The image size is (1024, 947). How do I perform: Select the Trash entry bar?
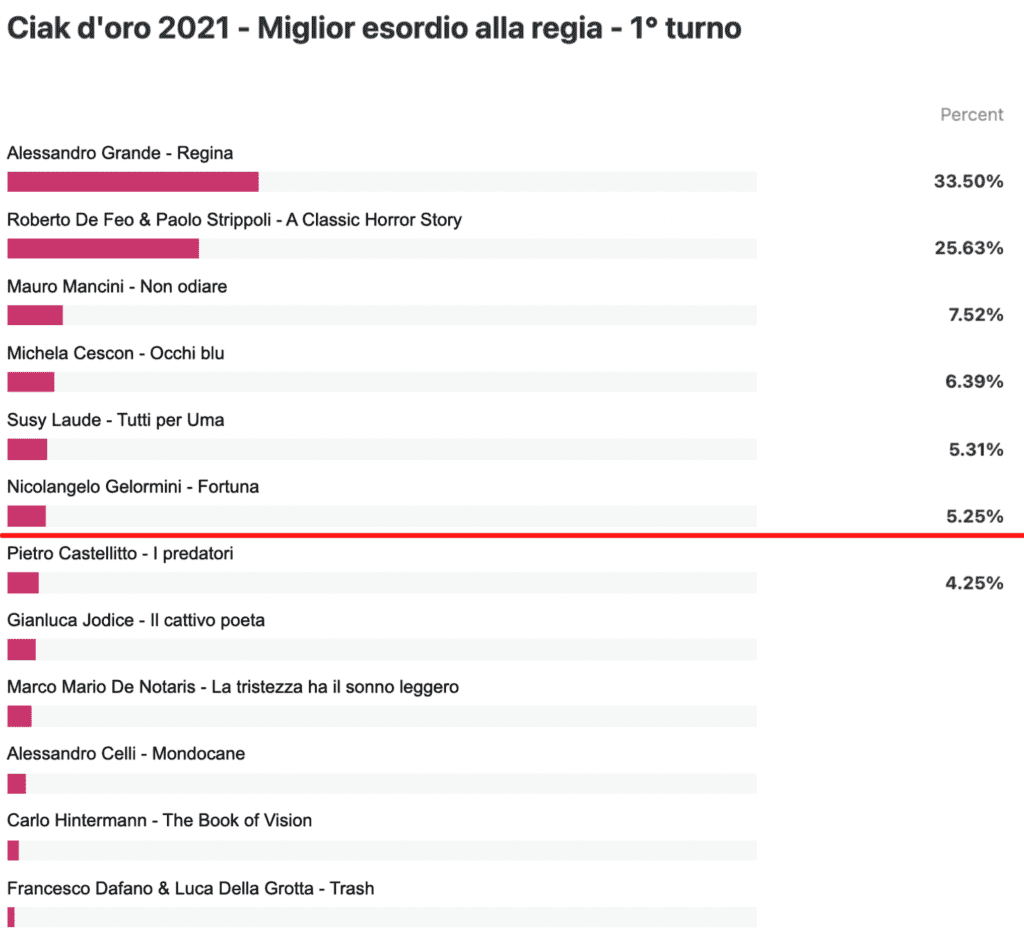click(382, 917)
